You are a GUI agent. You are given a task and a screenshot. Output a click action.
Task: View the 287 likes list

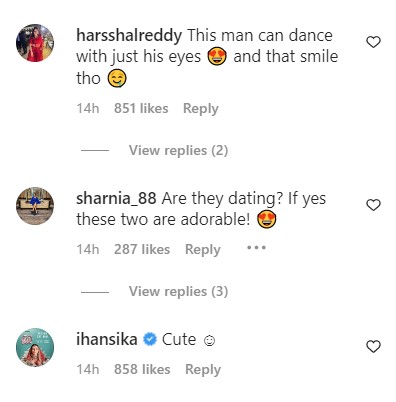pyautogui.click(x=142, y=249)
